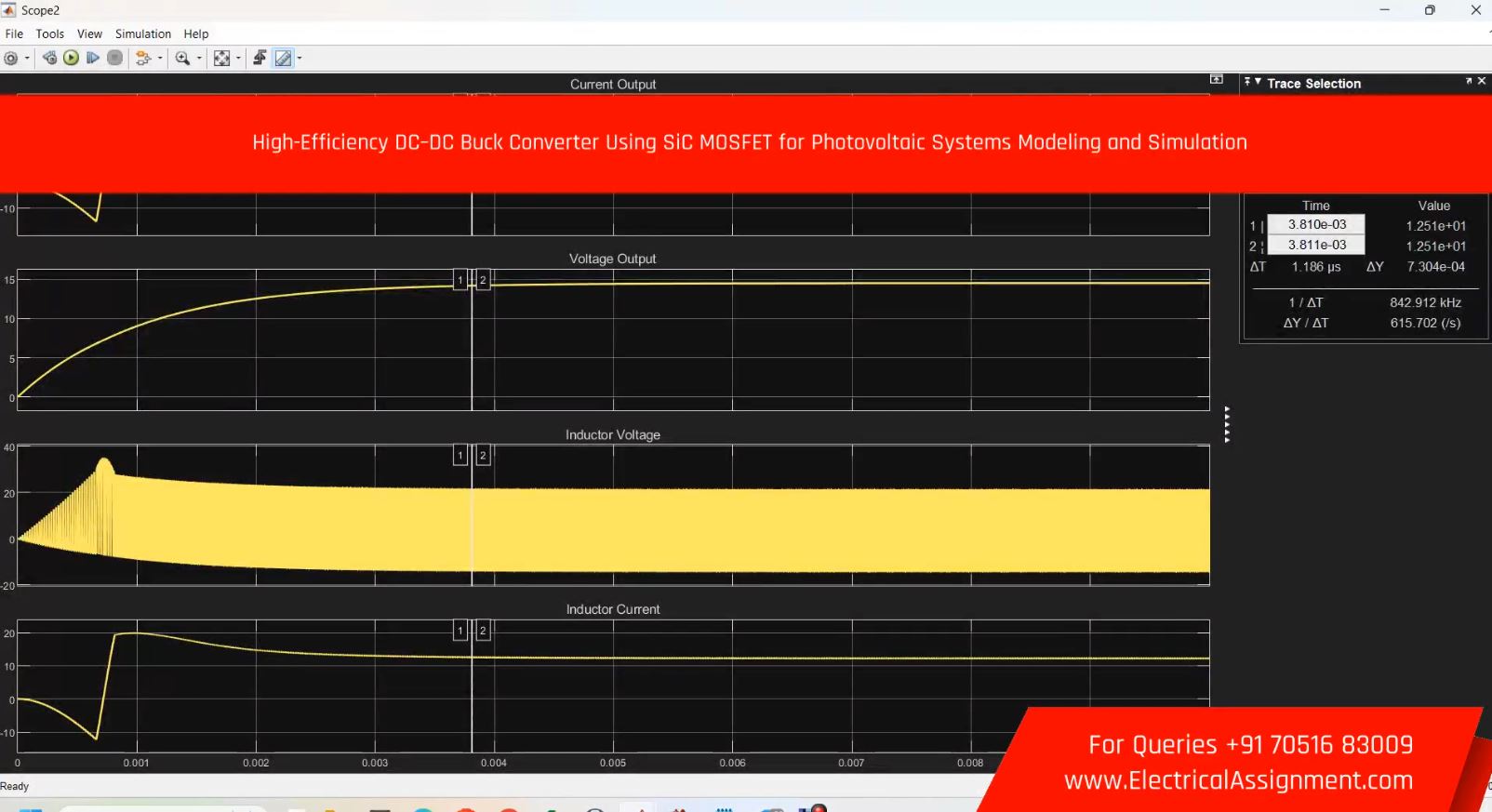Open the Simulation menu
Screen dimensions: 1492x812
click(x=142, y=33)
